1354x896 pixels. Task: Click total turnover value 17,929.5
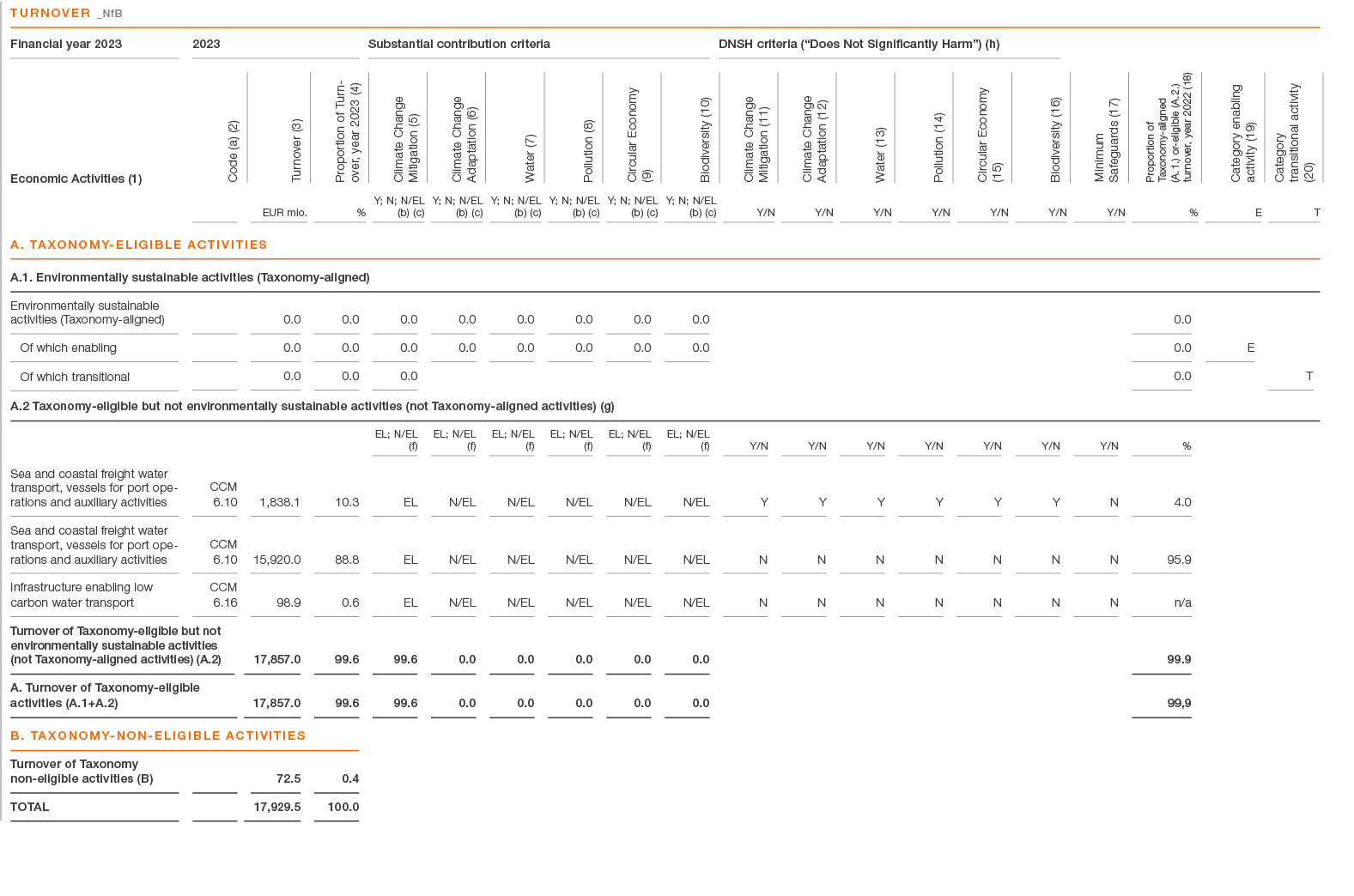tap(277, 807)
